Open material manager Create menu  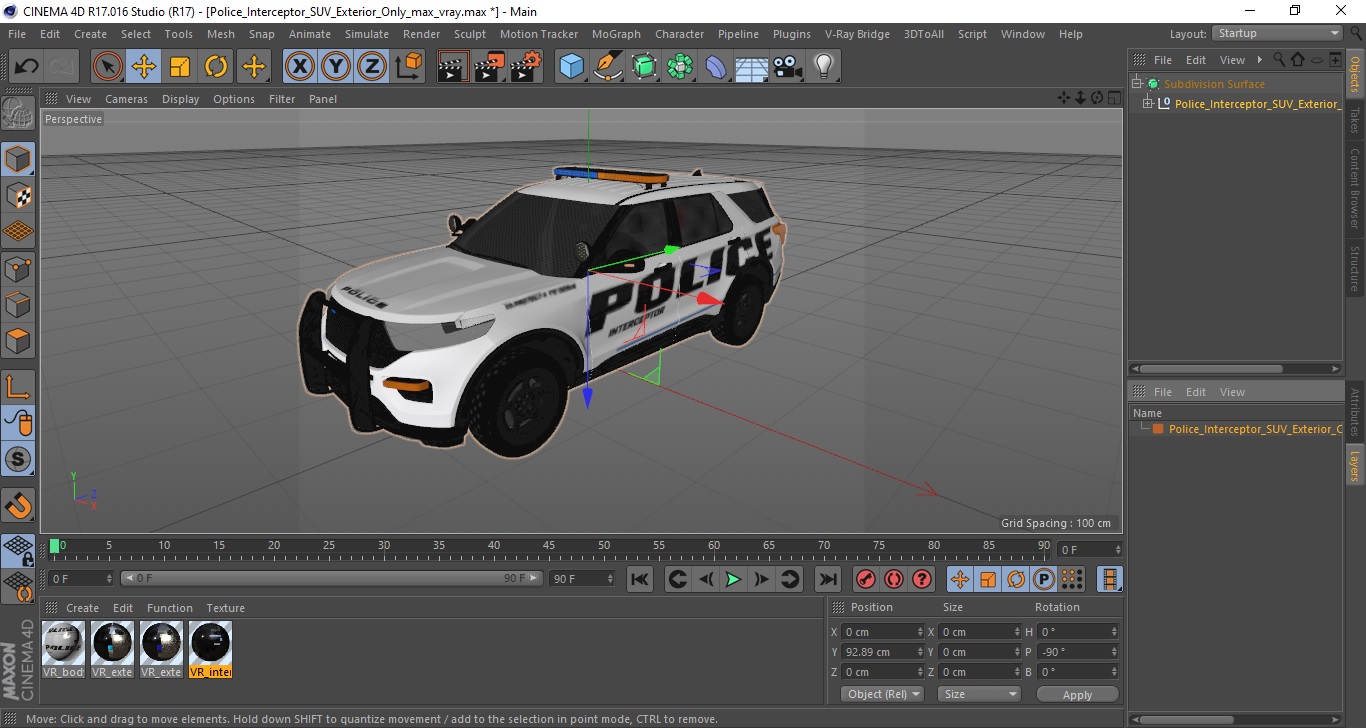82,608
